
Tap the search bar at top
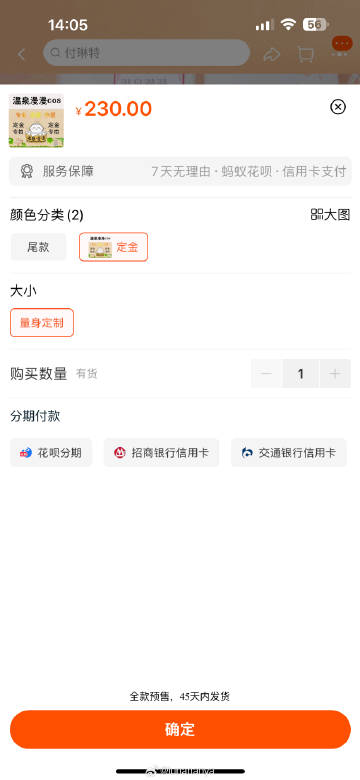pos(146,53)
